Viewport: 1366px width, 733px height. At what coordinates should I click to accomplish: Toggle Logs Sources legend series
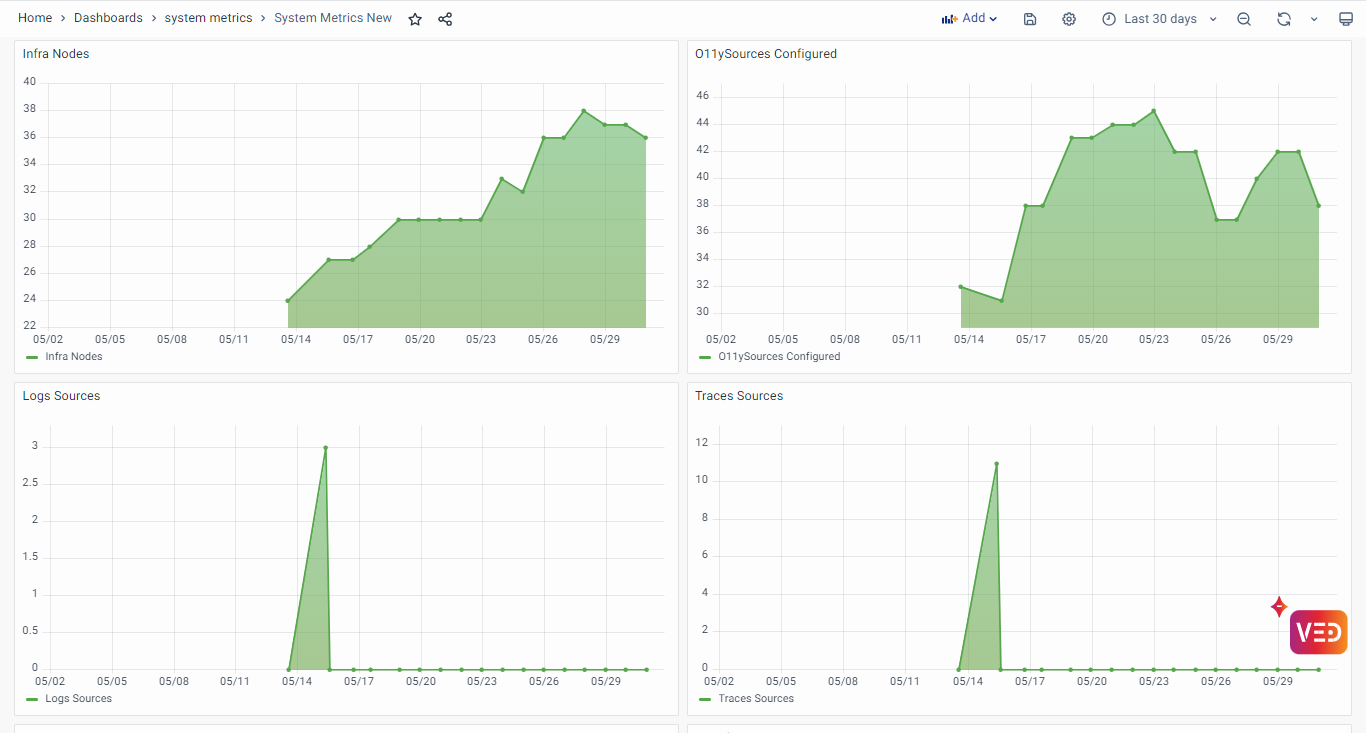(x=78, y=699)
